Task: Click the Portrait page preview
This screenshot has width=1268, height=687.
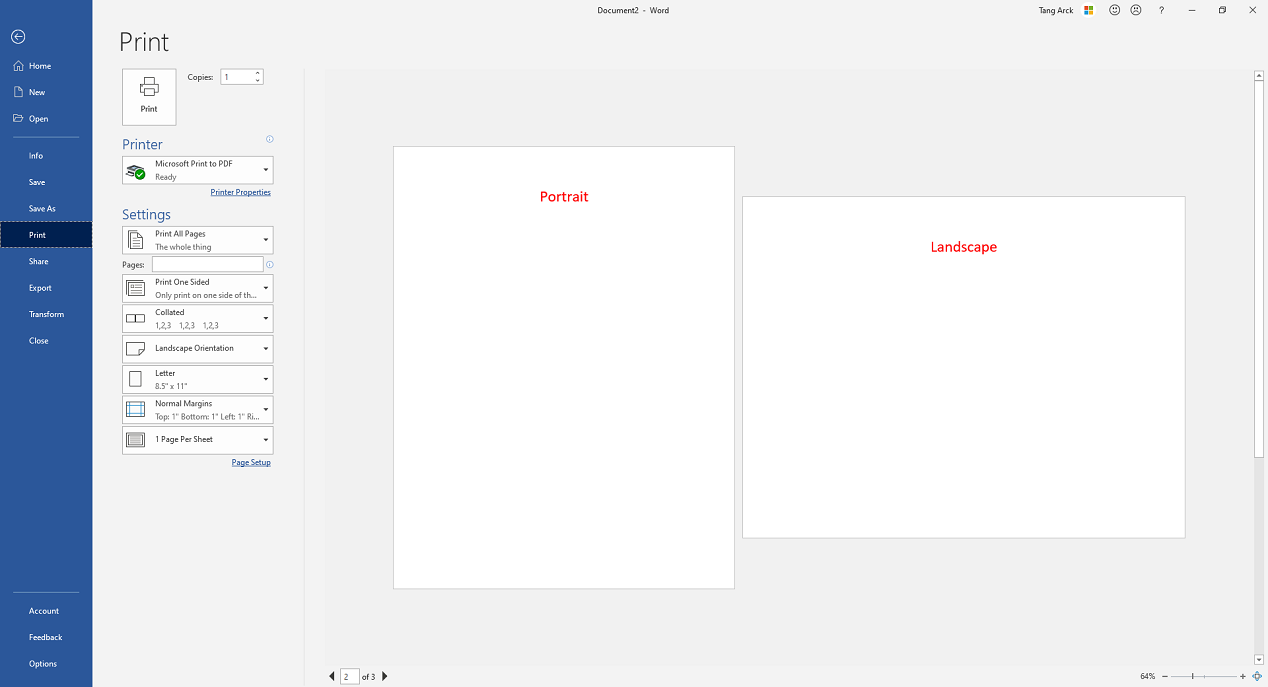Action: (x=564, y=368)
